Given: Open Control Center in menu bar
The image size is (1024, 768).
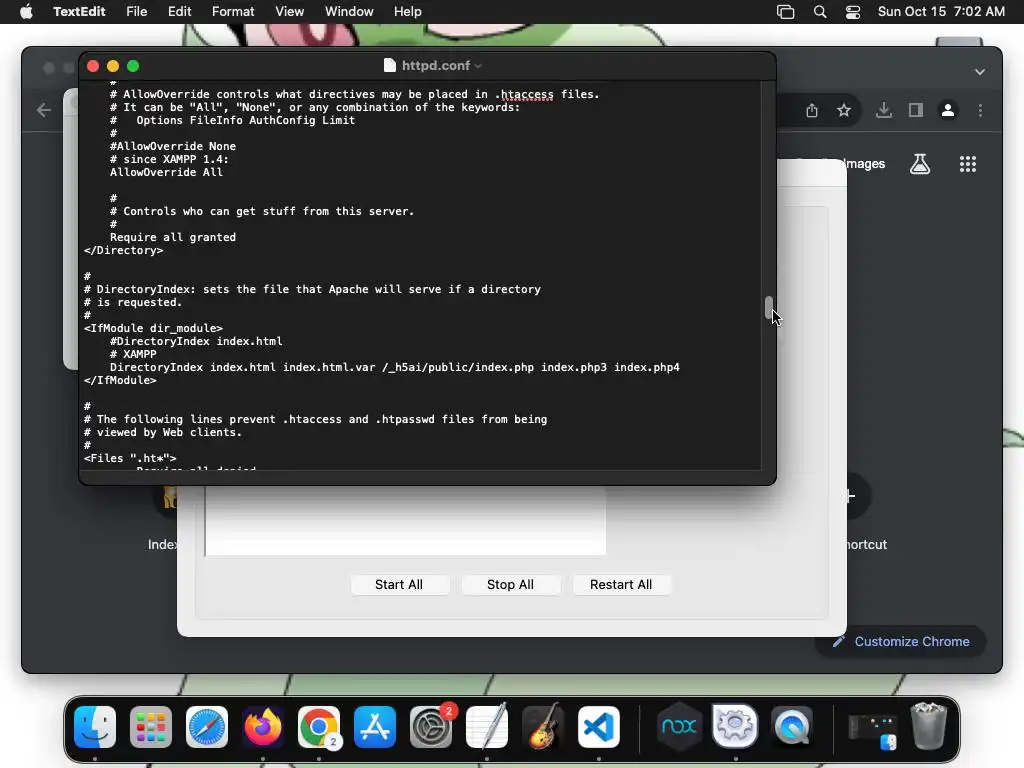Looking at the screenshot, I should 853,12.
